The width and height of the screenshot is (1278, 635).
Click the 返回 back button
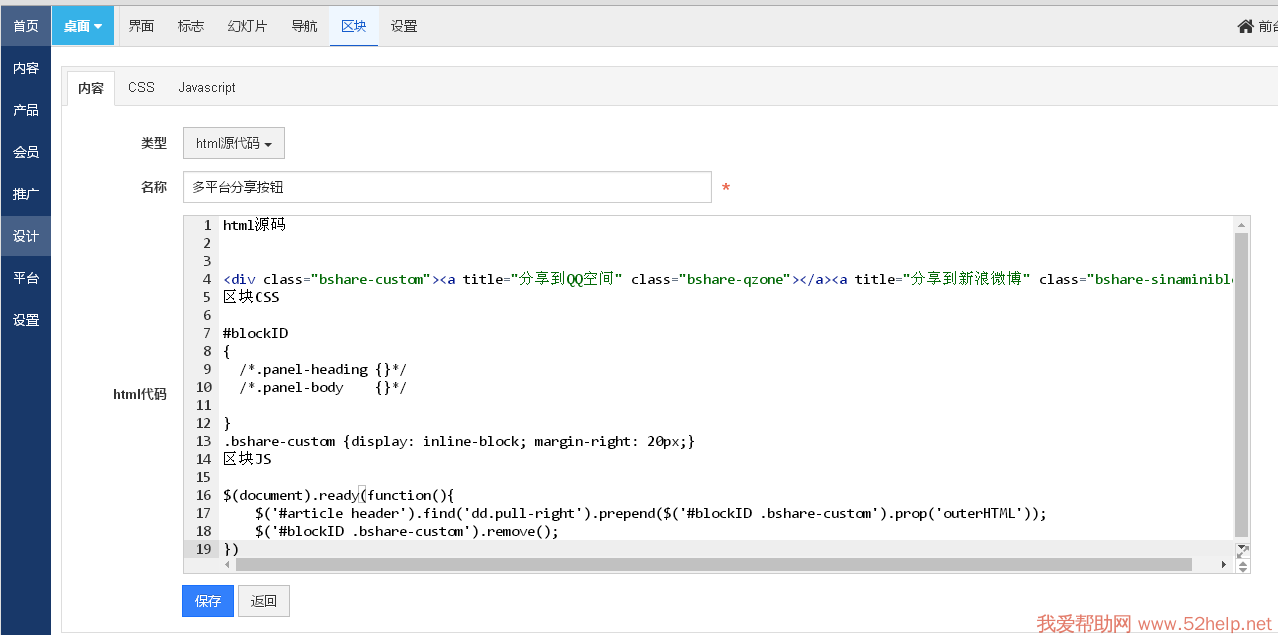264,601
